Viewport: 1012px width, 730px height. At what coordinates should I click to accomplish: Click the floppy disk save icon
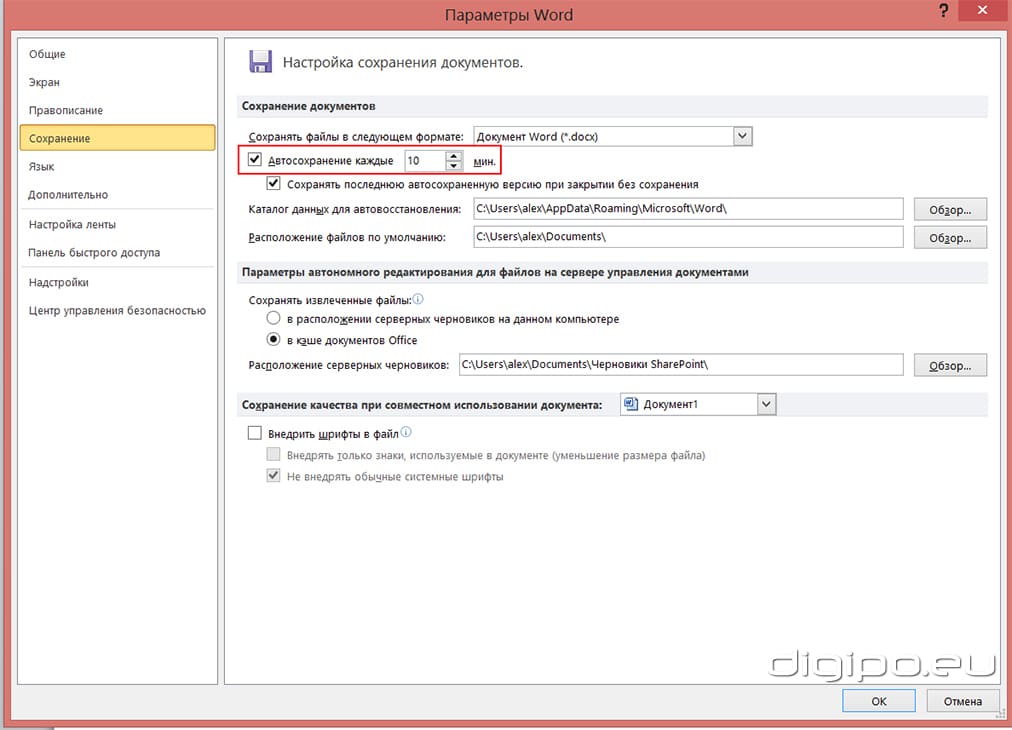coord(260,62)
